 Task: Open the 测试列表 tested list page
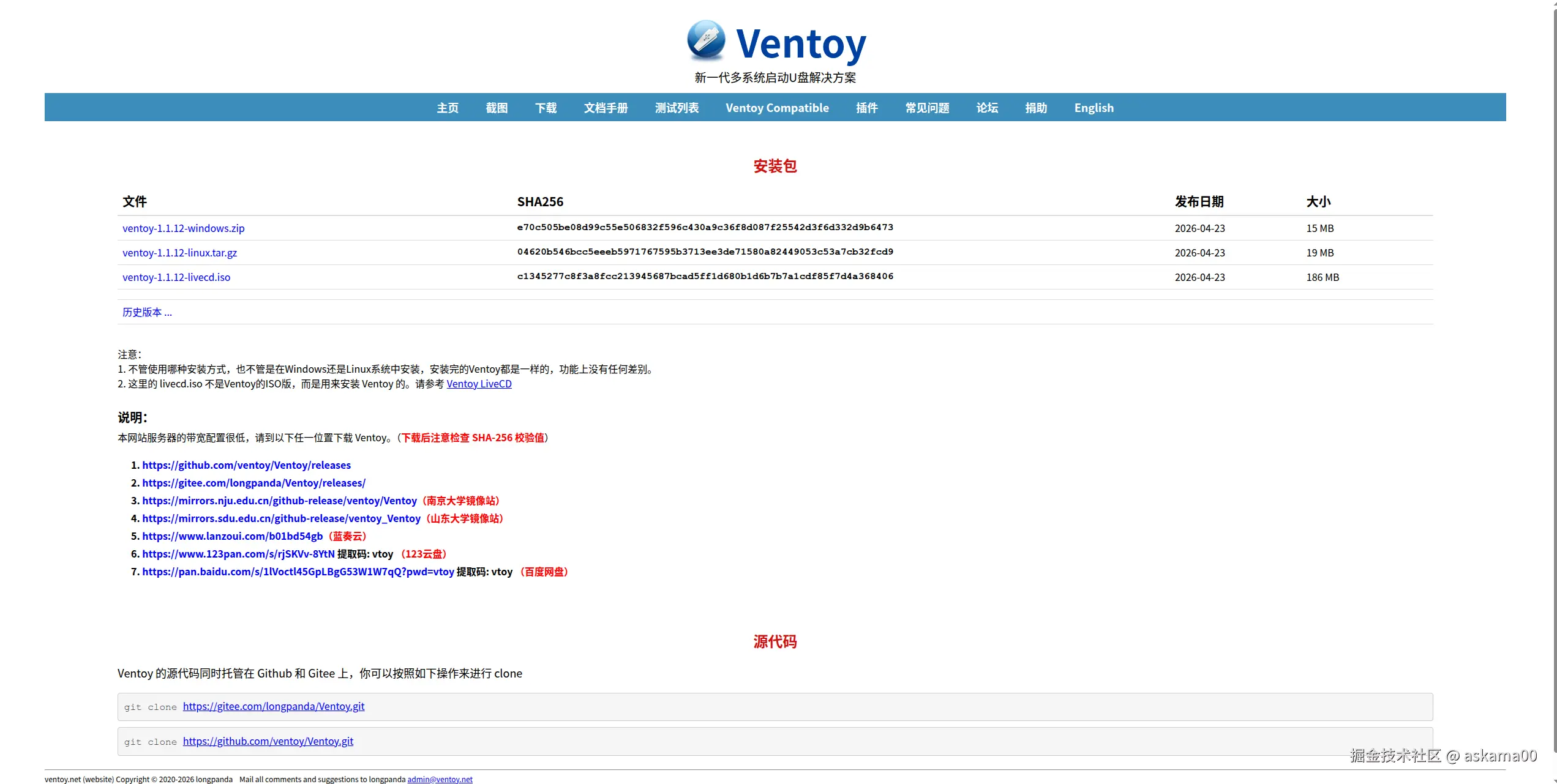(x=677, y=108)
